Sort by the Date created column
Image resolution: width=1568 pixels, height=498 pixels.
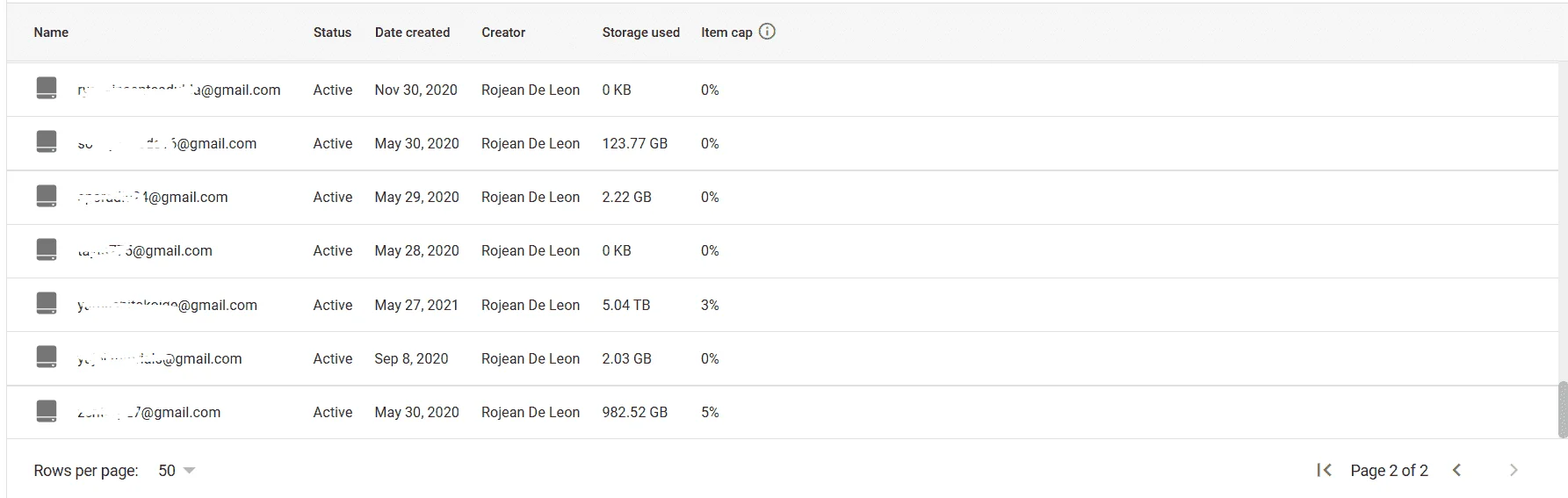pyautogui.click(x=412, y=32)
